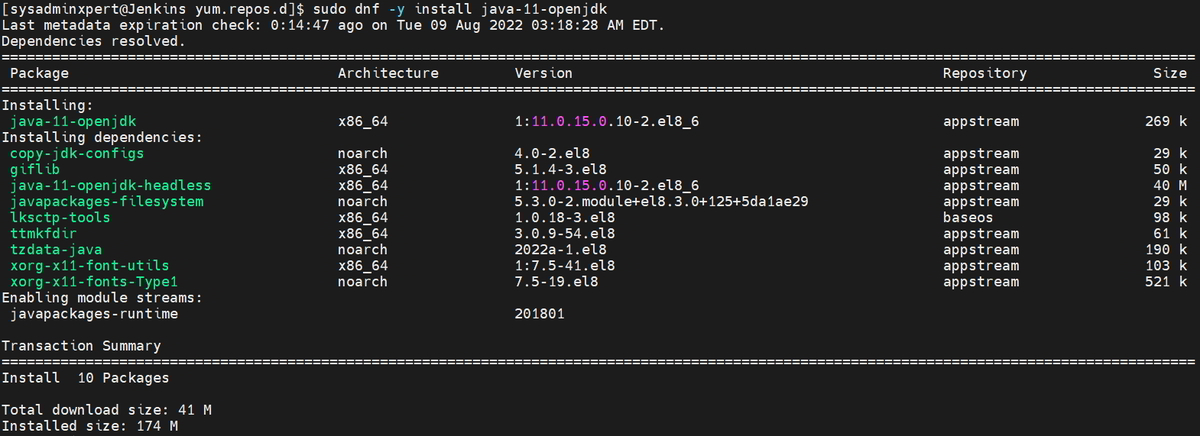Screen dimensions: 1200x436
Task: Click the Version column header
Action: click(543, 73)
